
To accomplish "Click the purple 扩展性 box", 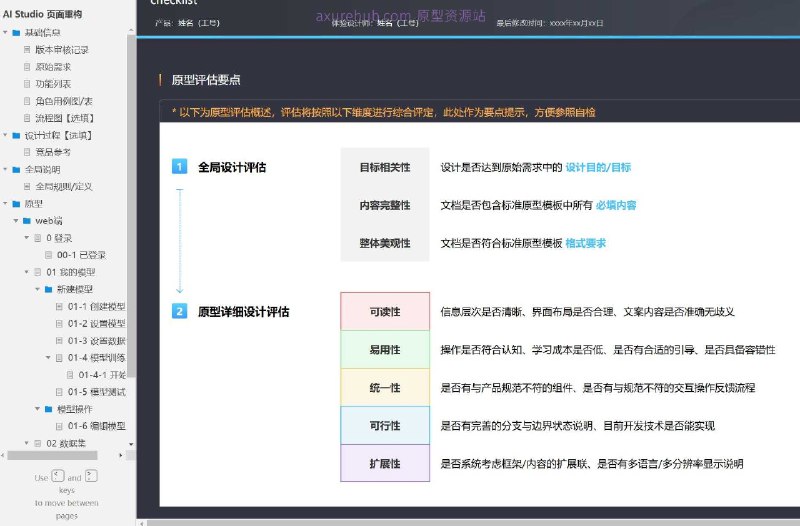I will pos(385,463).
